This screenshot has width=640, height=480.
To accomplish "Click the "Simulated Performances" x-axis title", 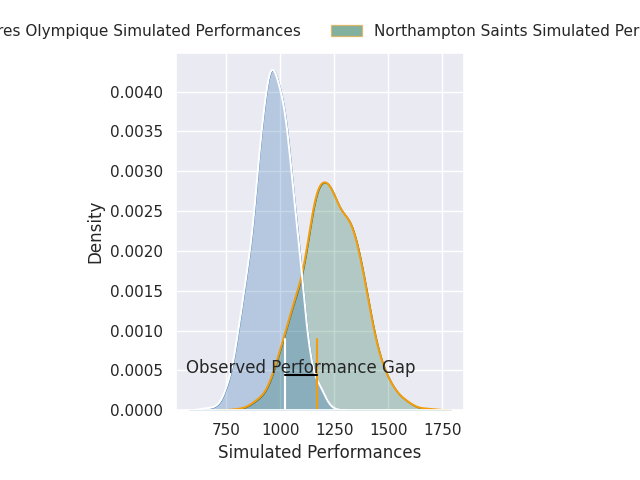I will 319,452.
